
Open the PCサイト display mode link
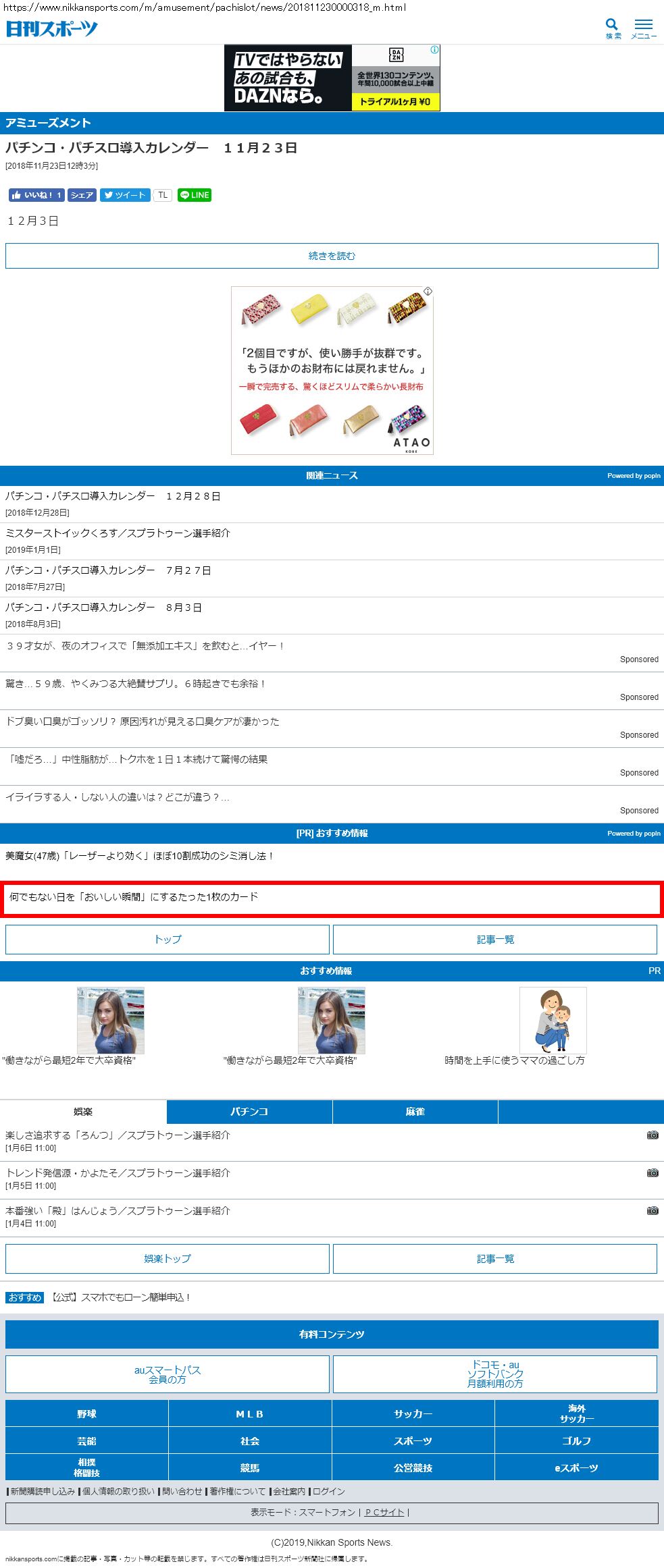click(384, 1512)
